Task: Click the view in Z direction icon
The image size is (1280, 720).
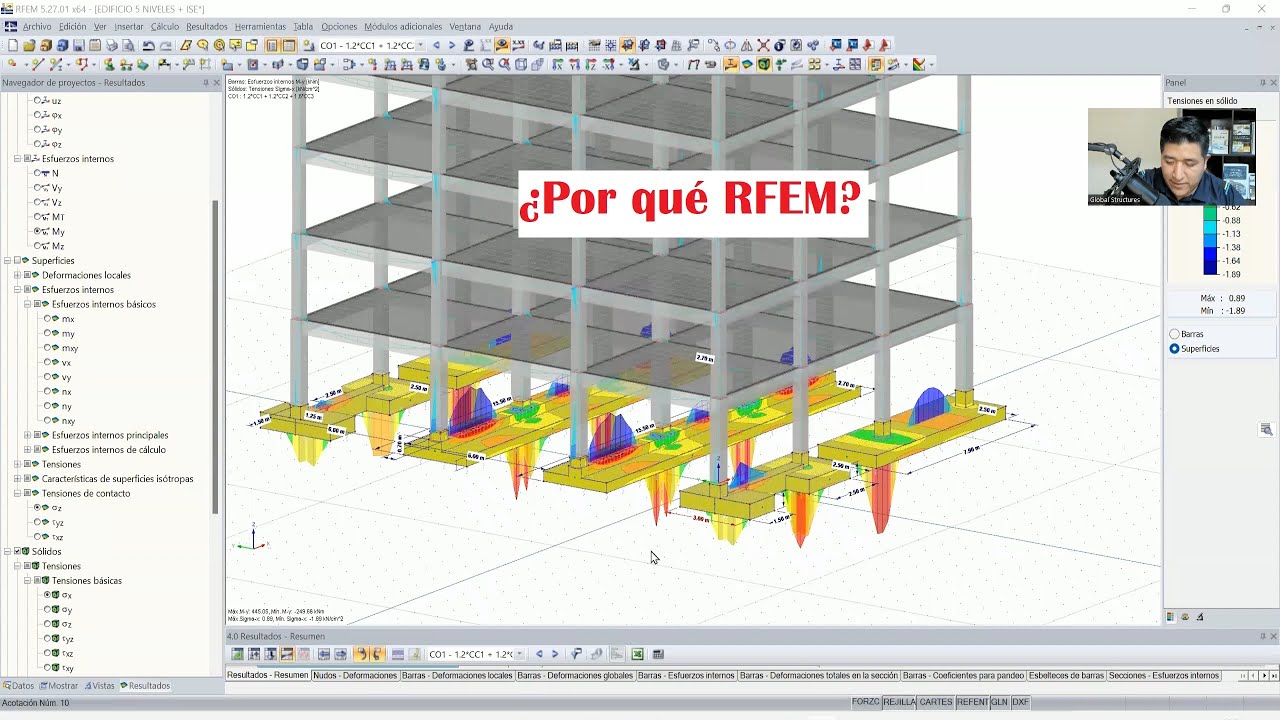Action: (x=591, y=64)
